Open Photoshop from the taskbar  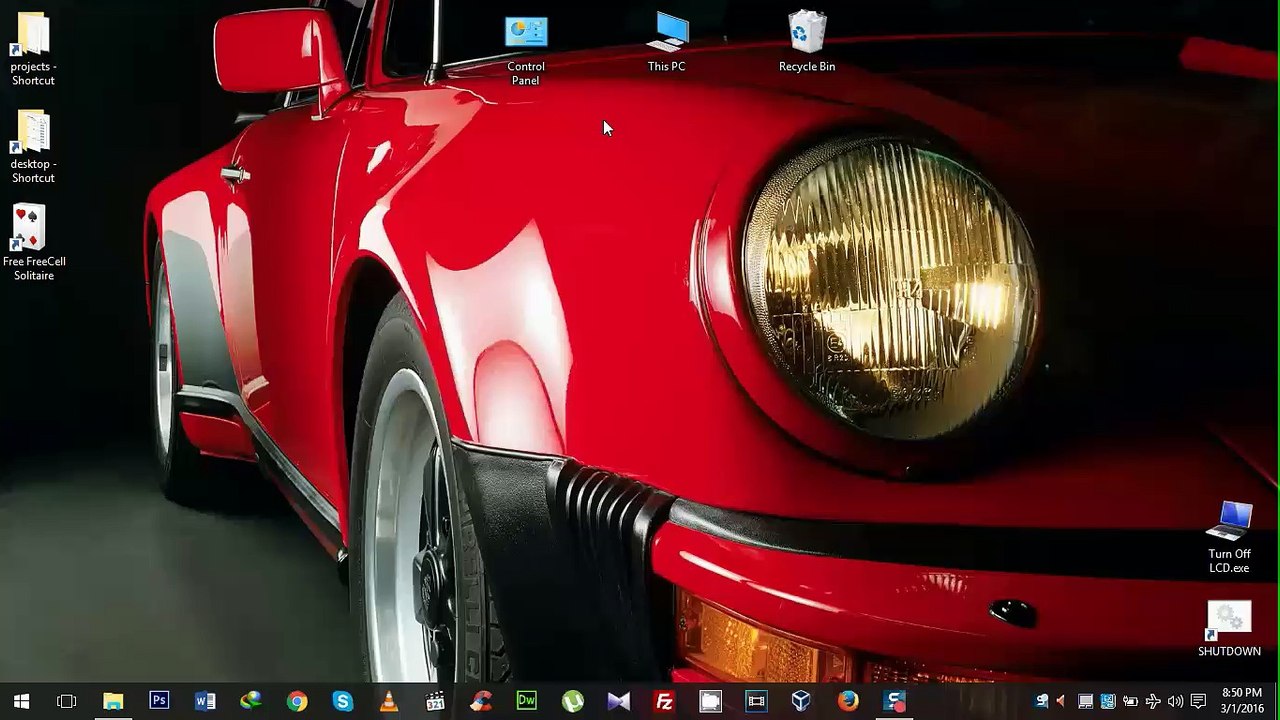point(159,701)
